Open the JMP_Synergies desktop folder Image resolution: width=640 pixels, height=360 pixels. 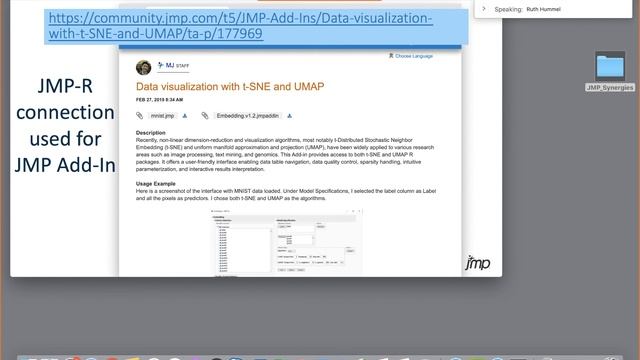(610, 71)
